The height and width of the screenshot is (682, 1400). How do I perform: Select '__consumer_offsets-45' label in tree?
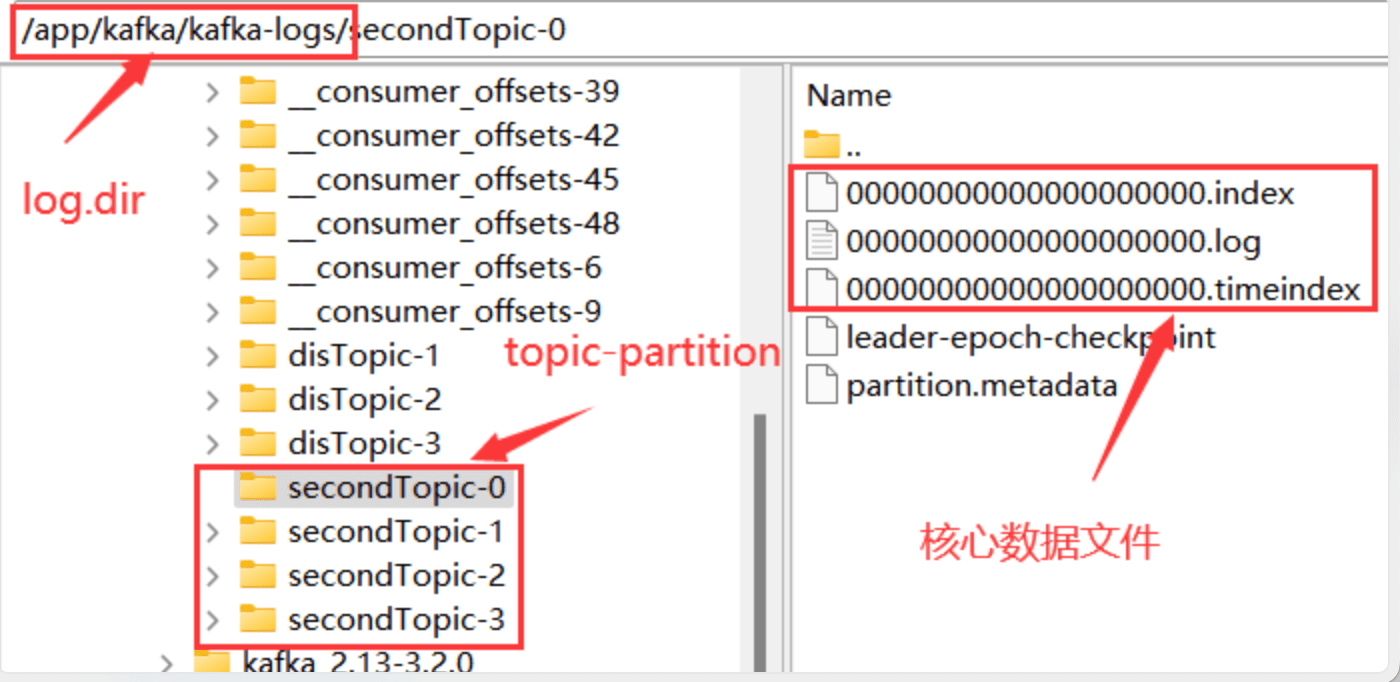click(454, 180)
